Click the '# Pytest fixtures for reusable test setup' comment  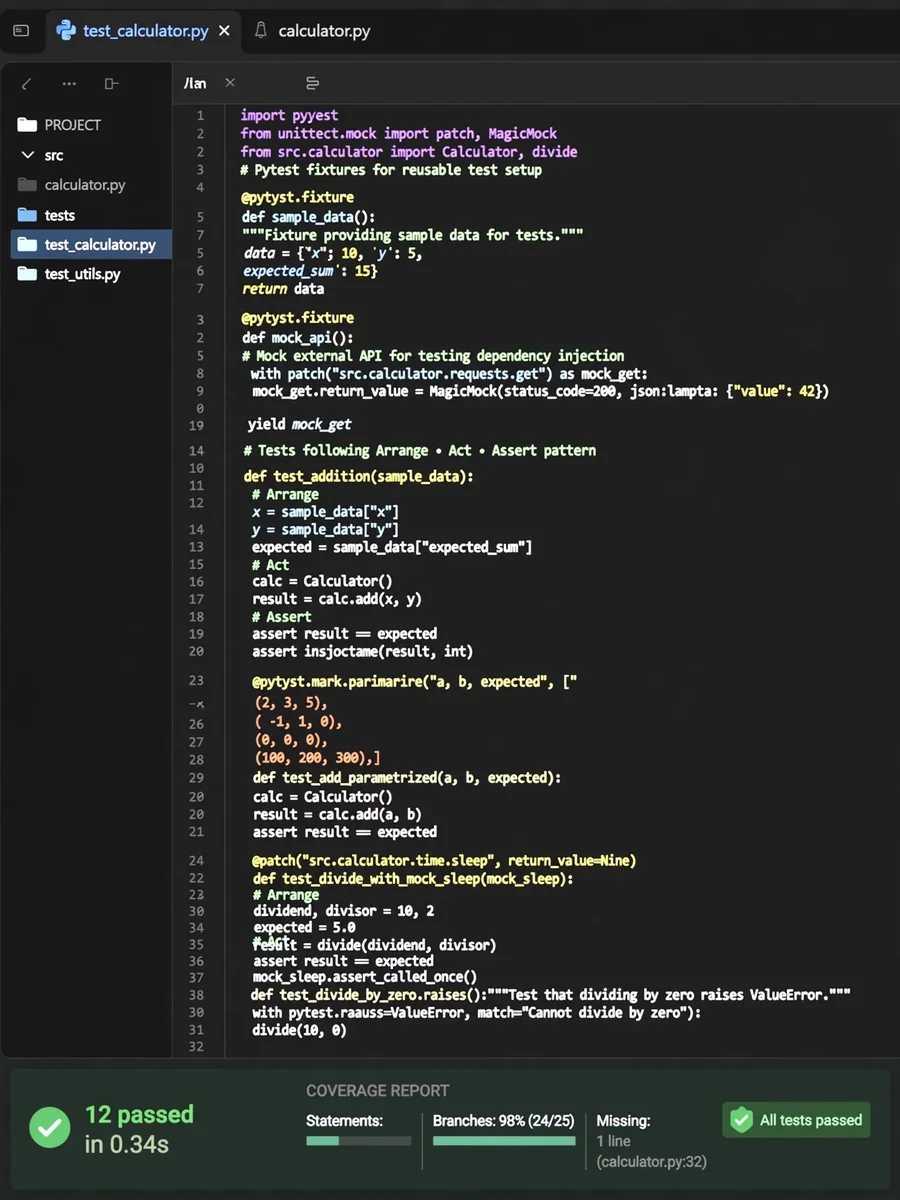(391, 170)
